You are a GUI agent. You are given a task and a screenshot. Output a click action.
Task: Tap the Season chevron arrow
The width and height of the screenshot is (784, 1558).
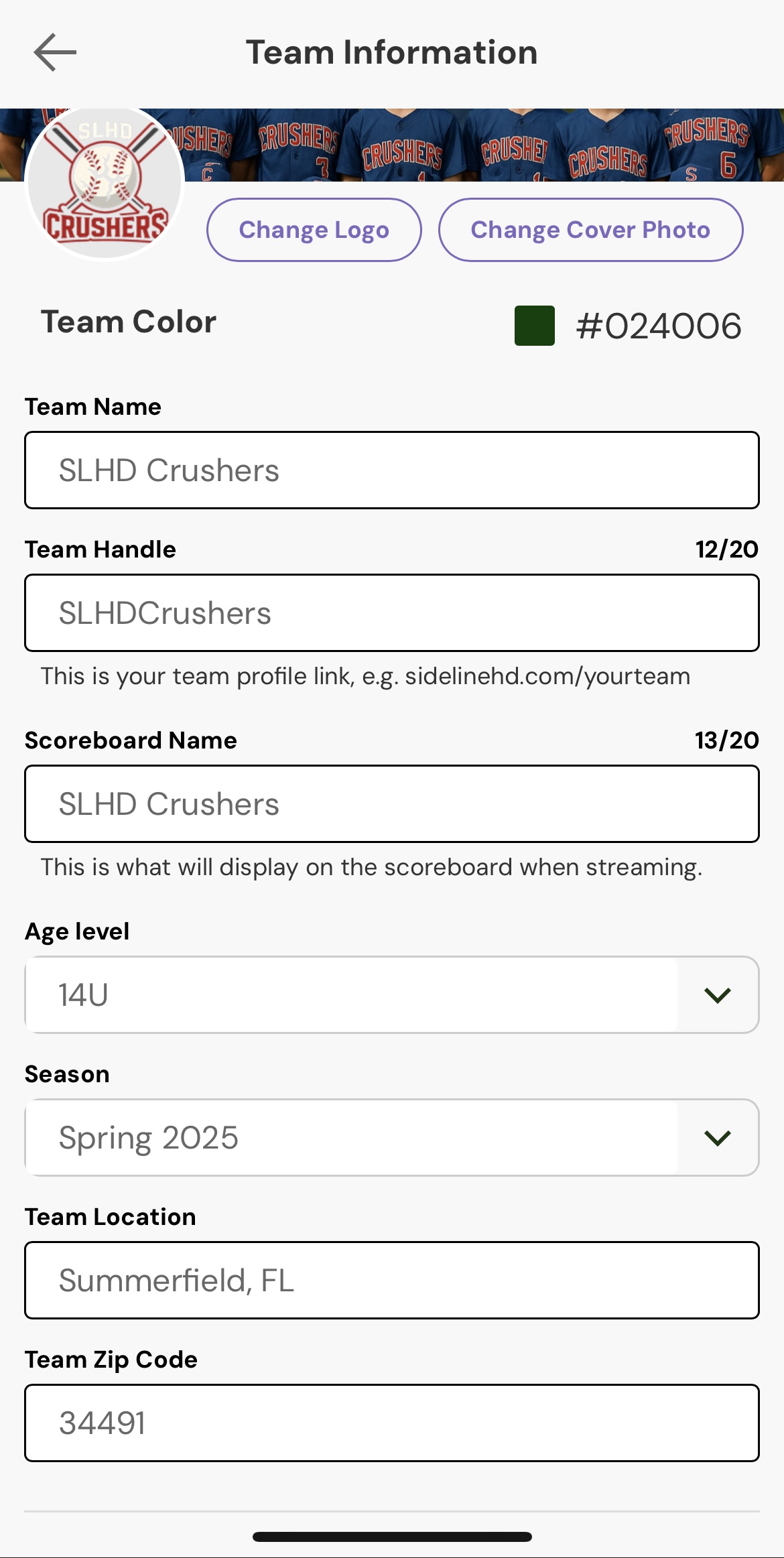coord(717,1138)
